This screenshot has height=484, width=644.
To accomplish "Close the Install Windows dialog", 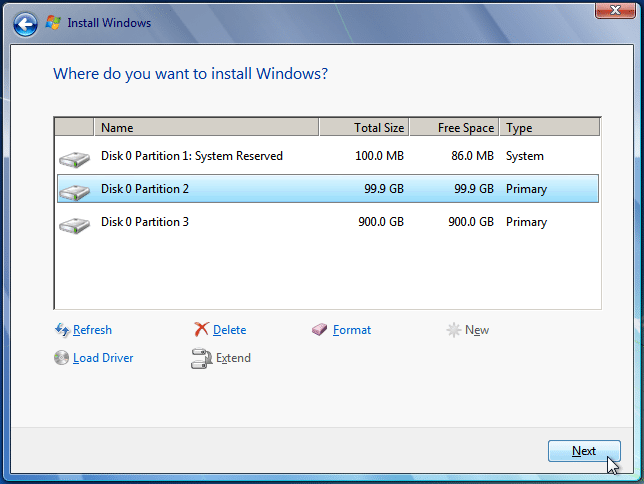I will point(615,10).
